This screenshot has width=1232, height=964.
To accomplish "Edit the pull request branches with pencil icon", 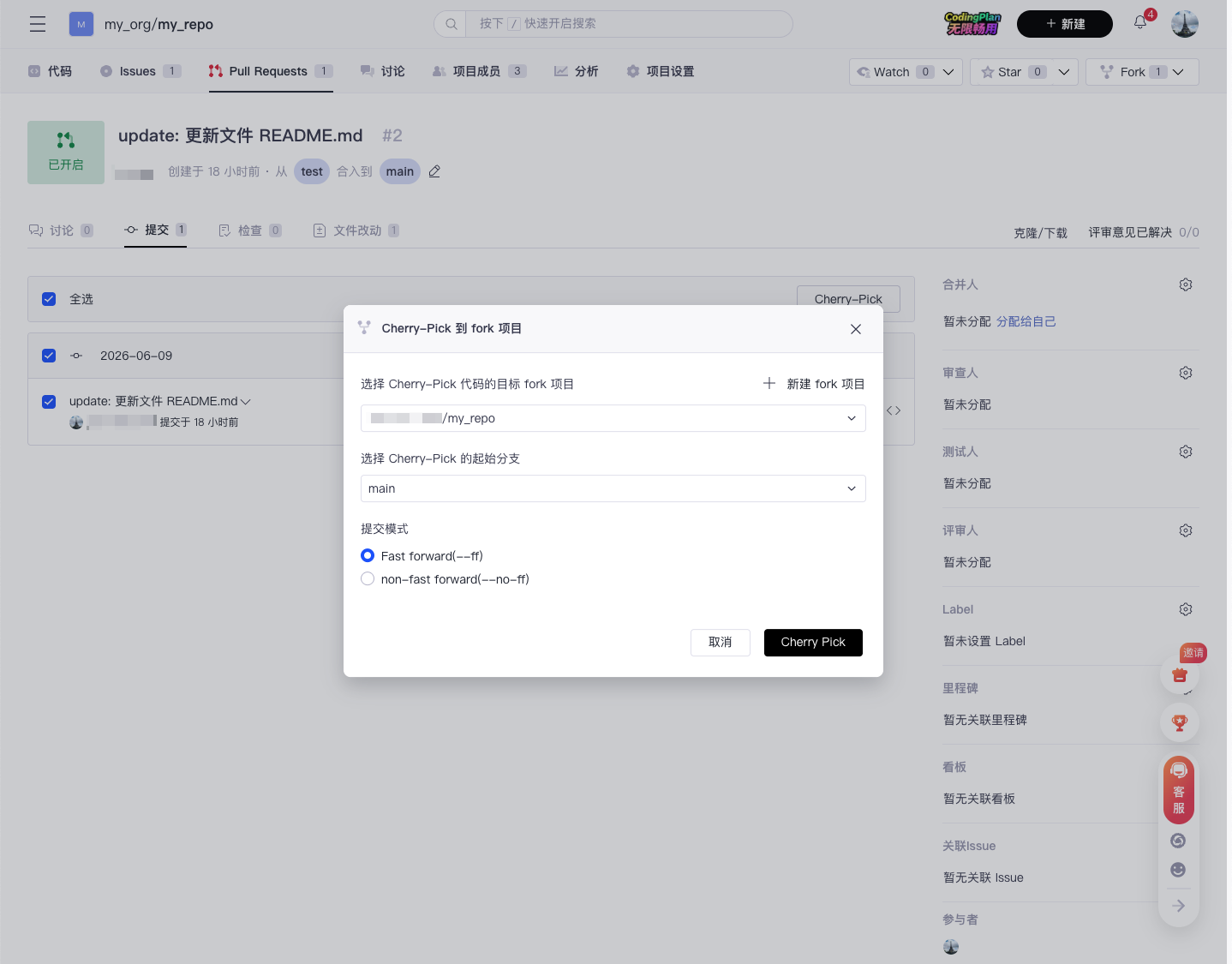I will point(434,171).
